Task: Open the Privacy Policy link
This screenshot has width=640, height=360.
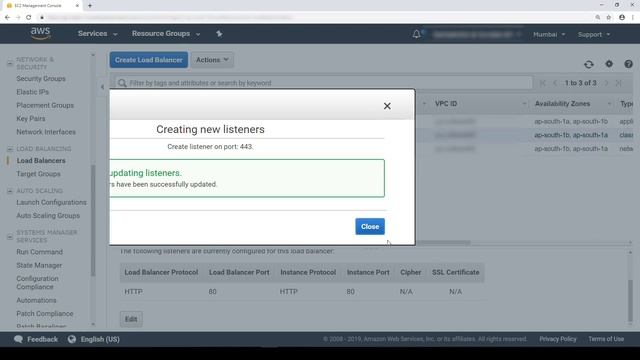Action: 558,339
